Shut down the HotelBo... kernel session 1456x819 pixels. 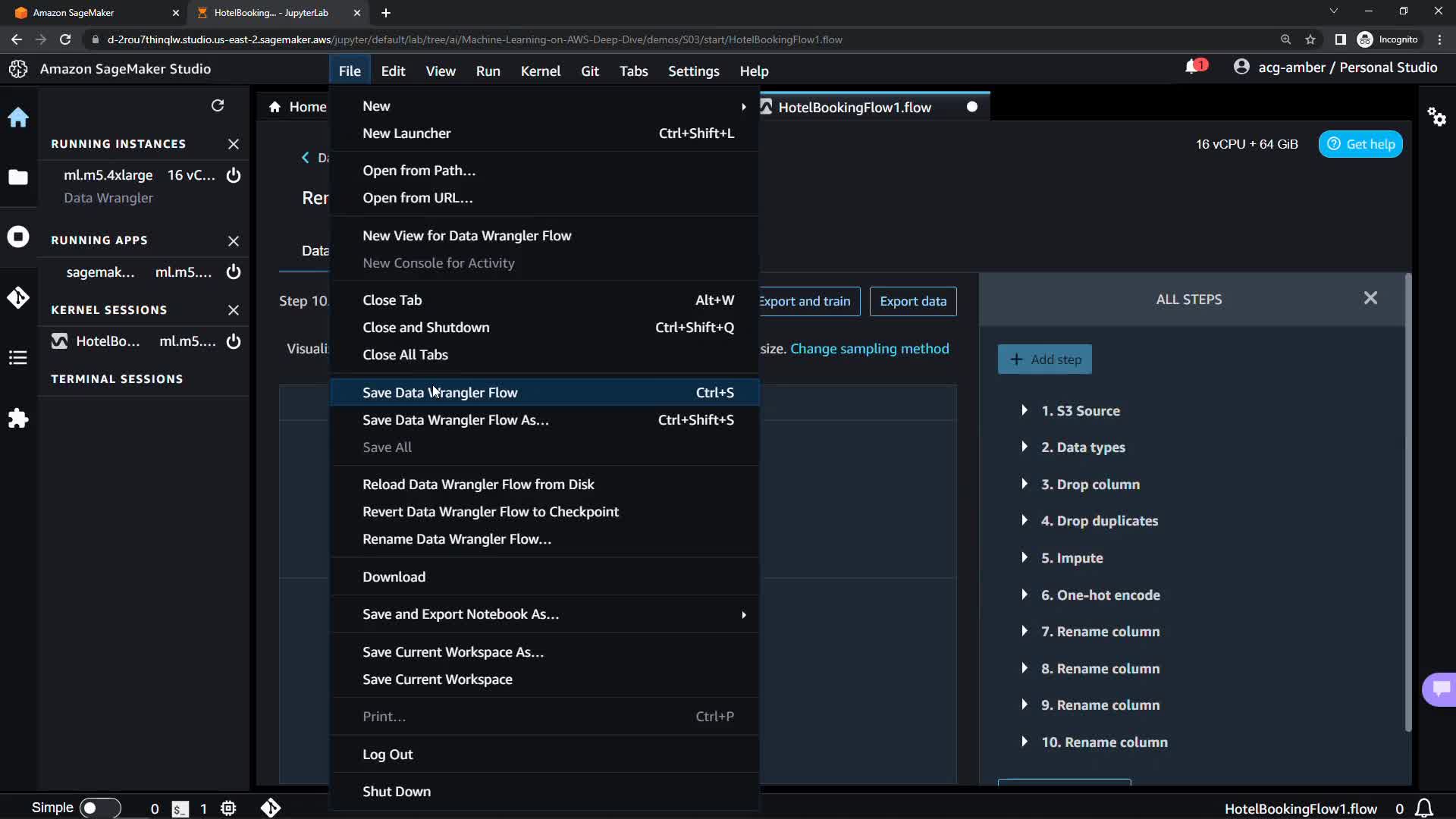[234, 341]
